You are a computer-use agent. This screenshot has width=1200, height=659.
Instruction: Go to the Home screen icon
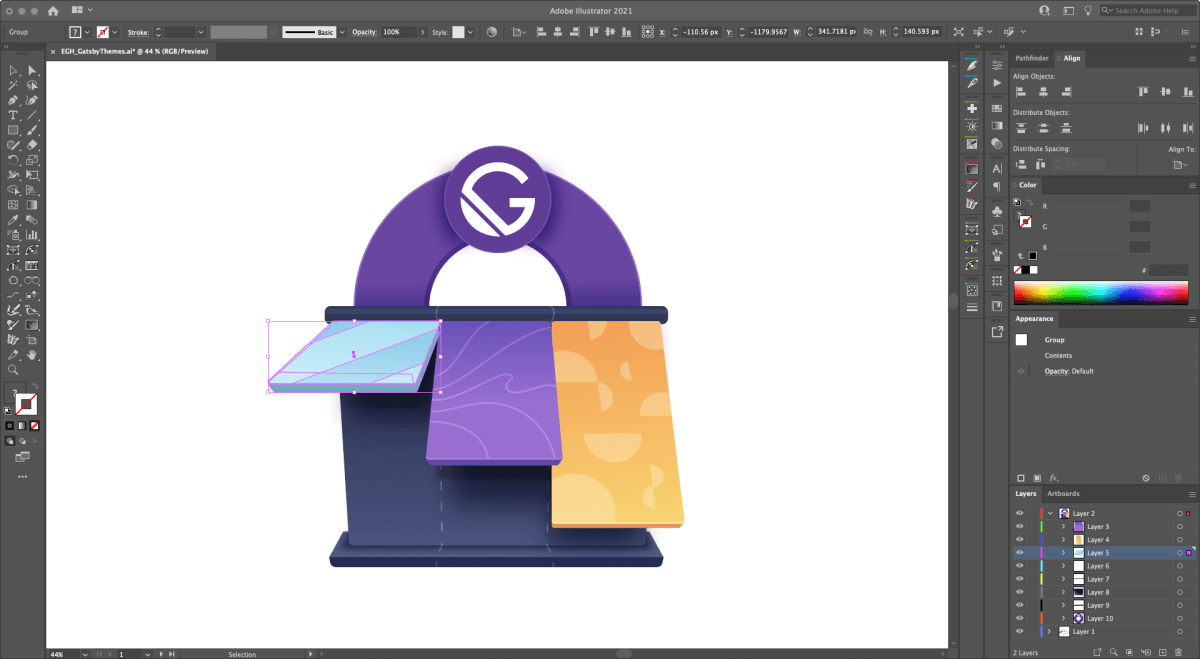54,10
